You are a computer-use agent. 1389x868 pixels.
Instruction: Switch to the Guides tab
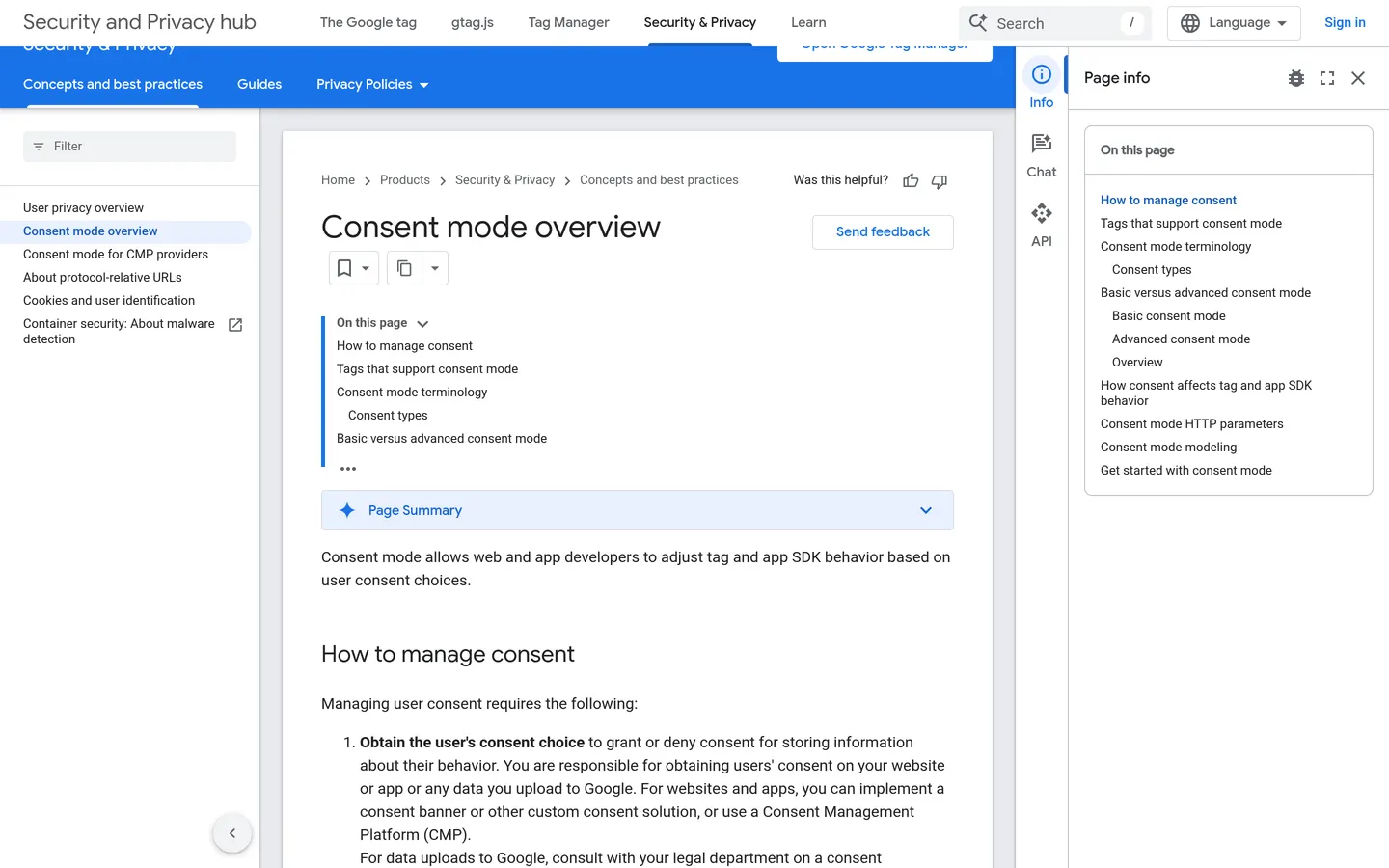(x=259, y=84)
